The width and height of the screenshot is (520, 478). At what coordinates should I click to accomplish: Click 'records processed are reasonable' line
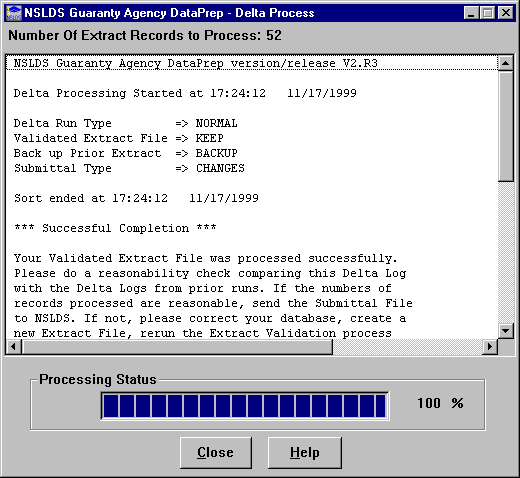[x=213, y=303]
